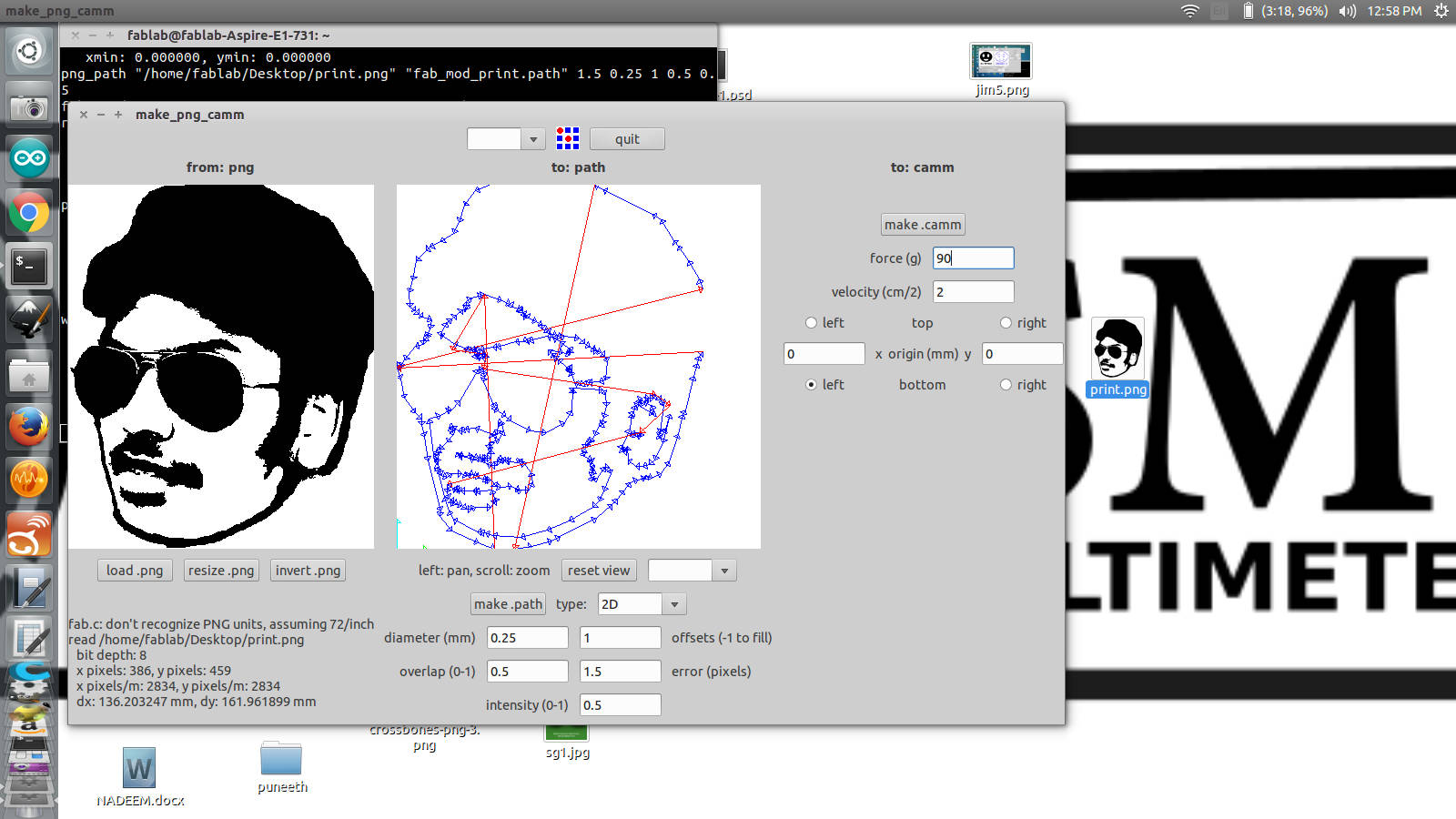Click the clock showing 12:58 PM

coord(1394,11)
